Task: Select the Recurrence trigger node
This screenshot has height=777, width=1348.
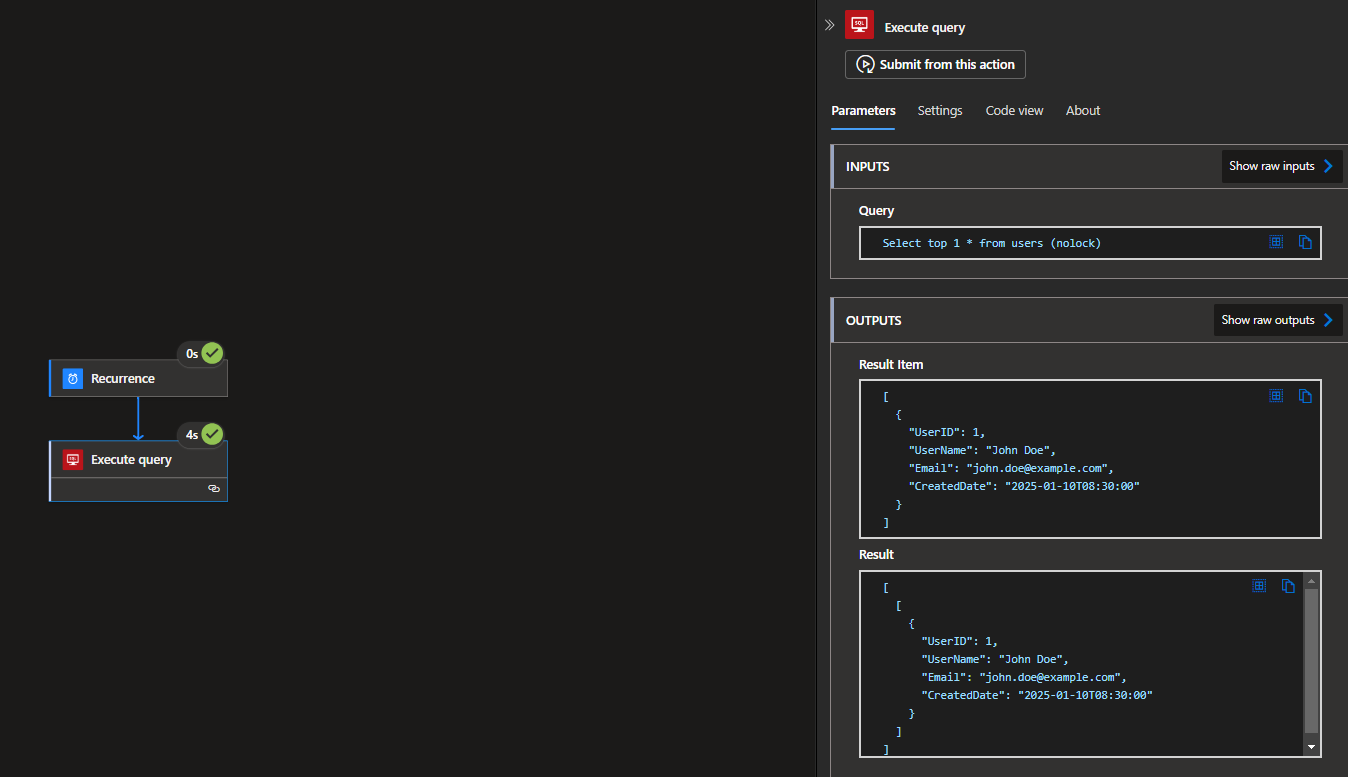Action: (139, 379)
